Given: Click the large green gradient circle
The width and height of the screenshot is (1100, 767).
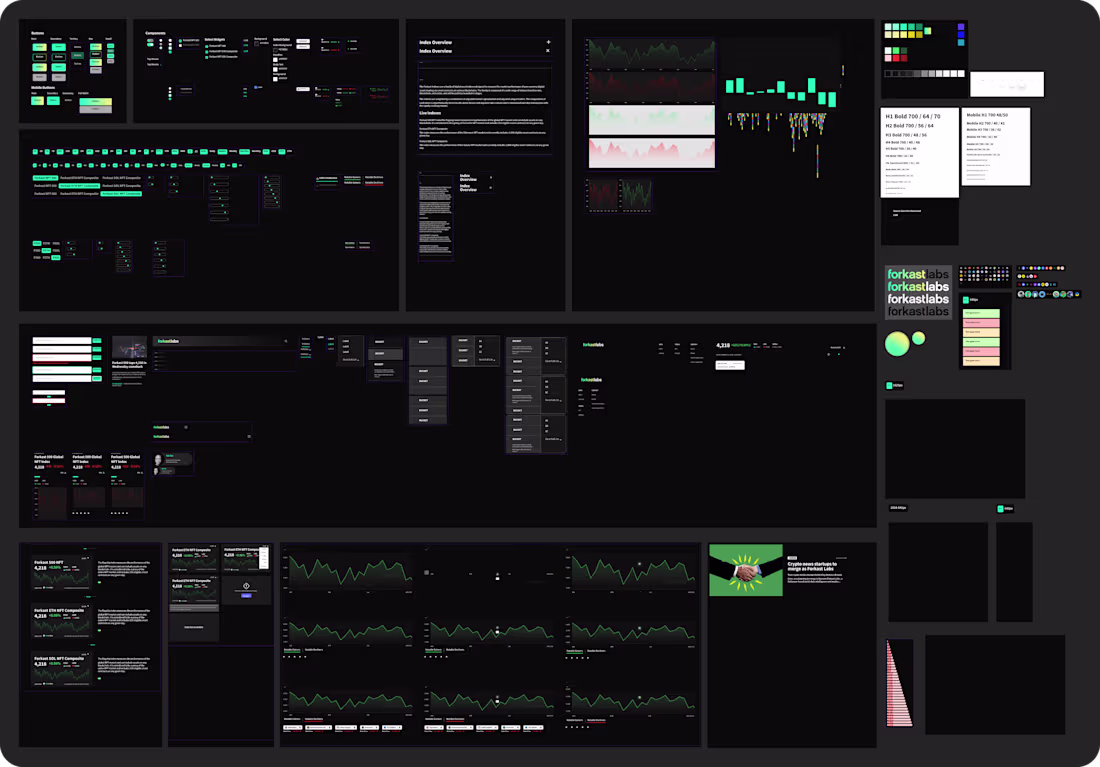Looking at the screenshot, I should (x=897, y=344).
